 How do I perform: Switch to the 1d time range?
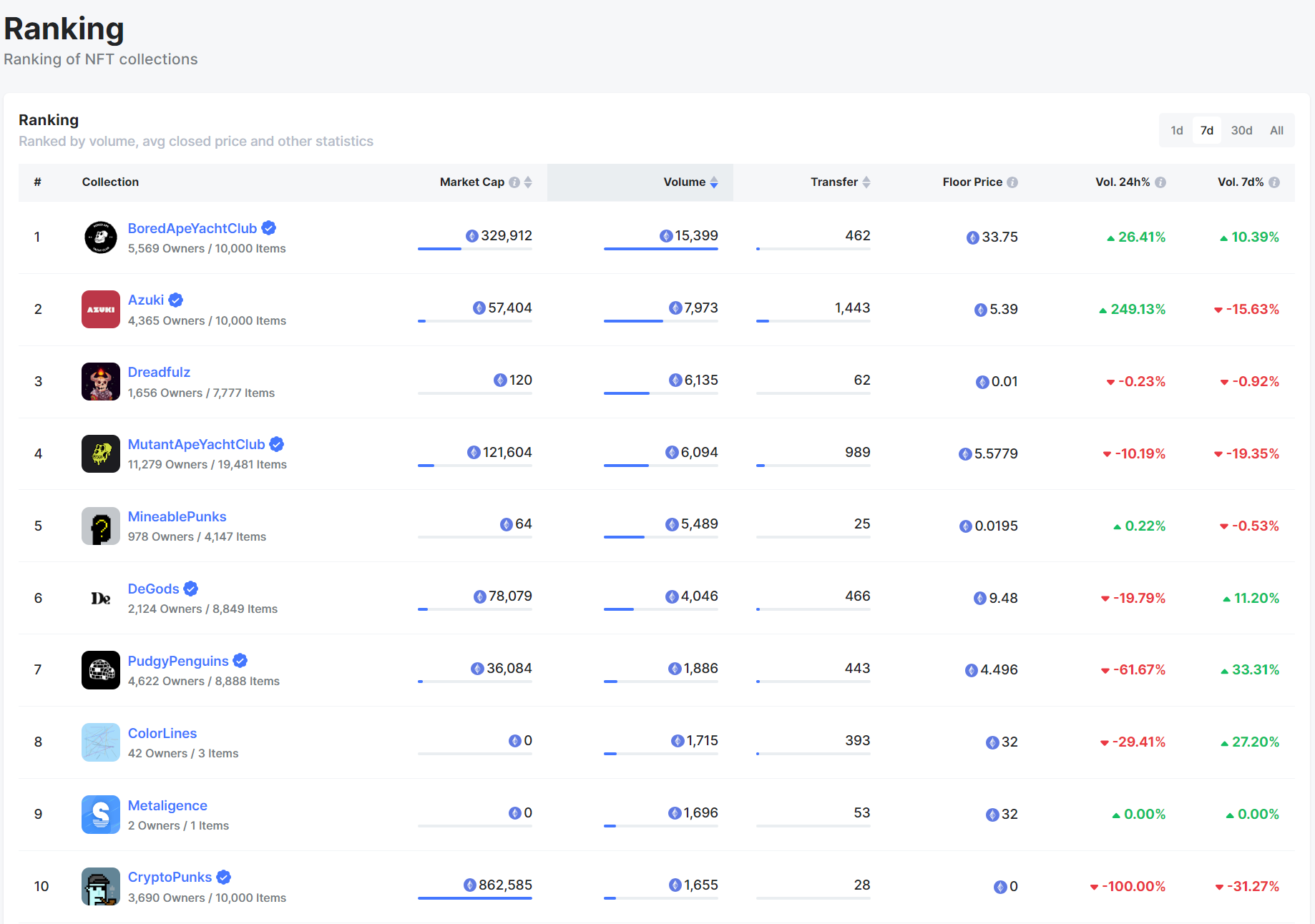click(x=1177, y=130)
